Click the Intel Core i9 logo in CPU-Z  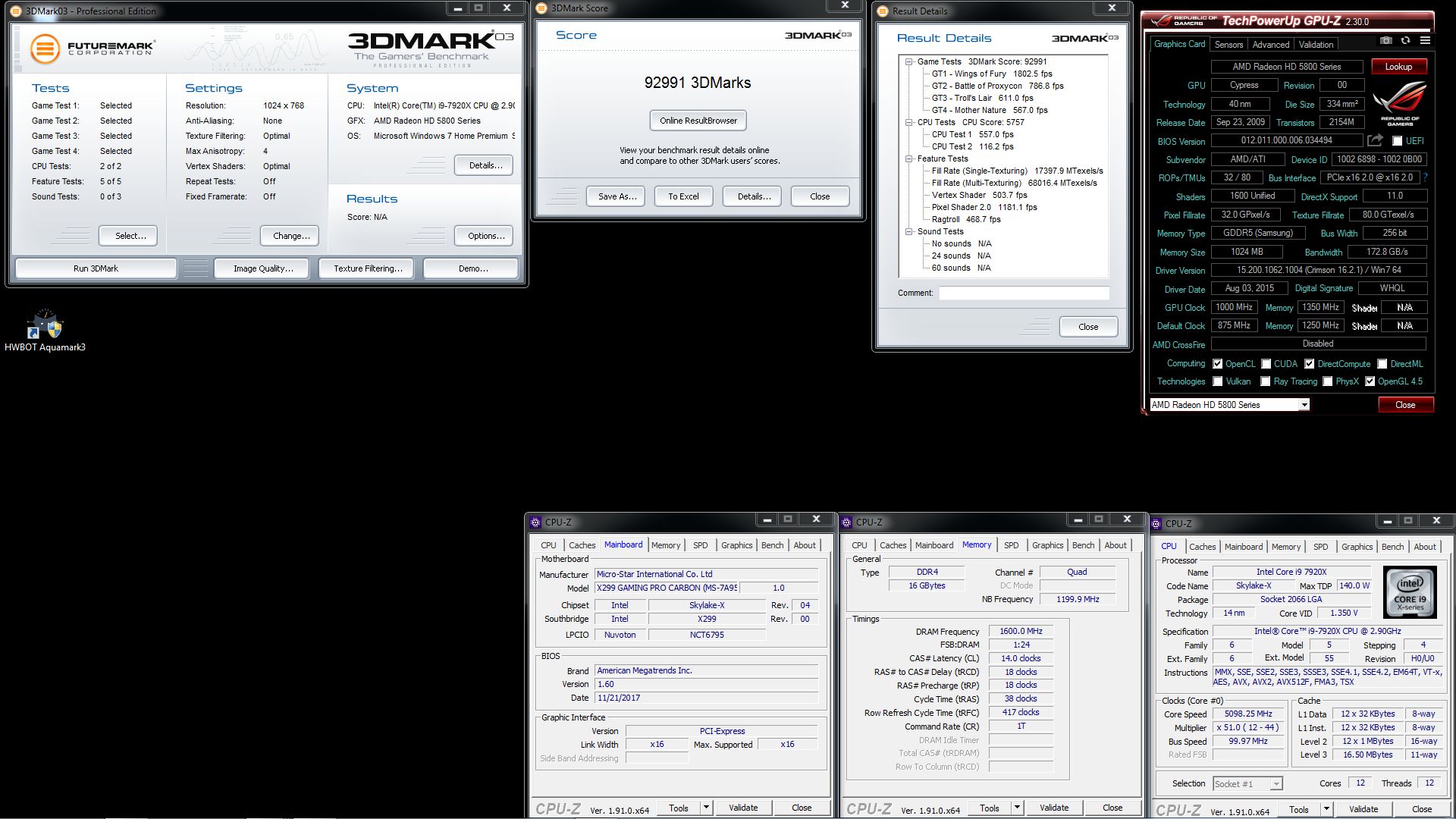1410,592
